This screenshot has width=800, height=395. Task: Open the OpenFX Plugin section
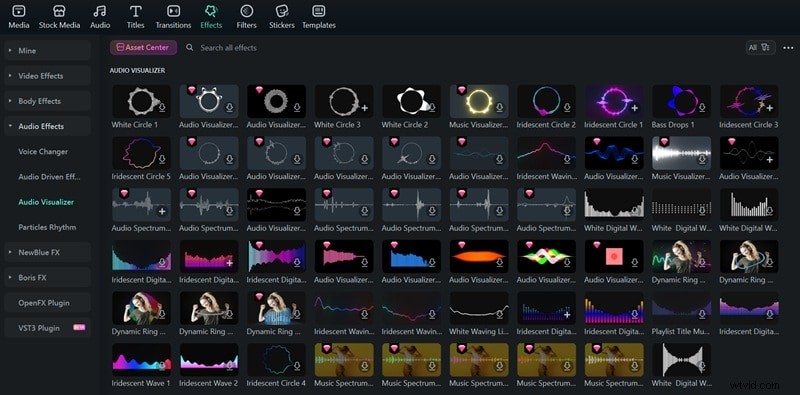click(47, 303)
